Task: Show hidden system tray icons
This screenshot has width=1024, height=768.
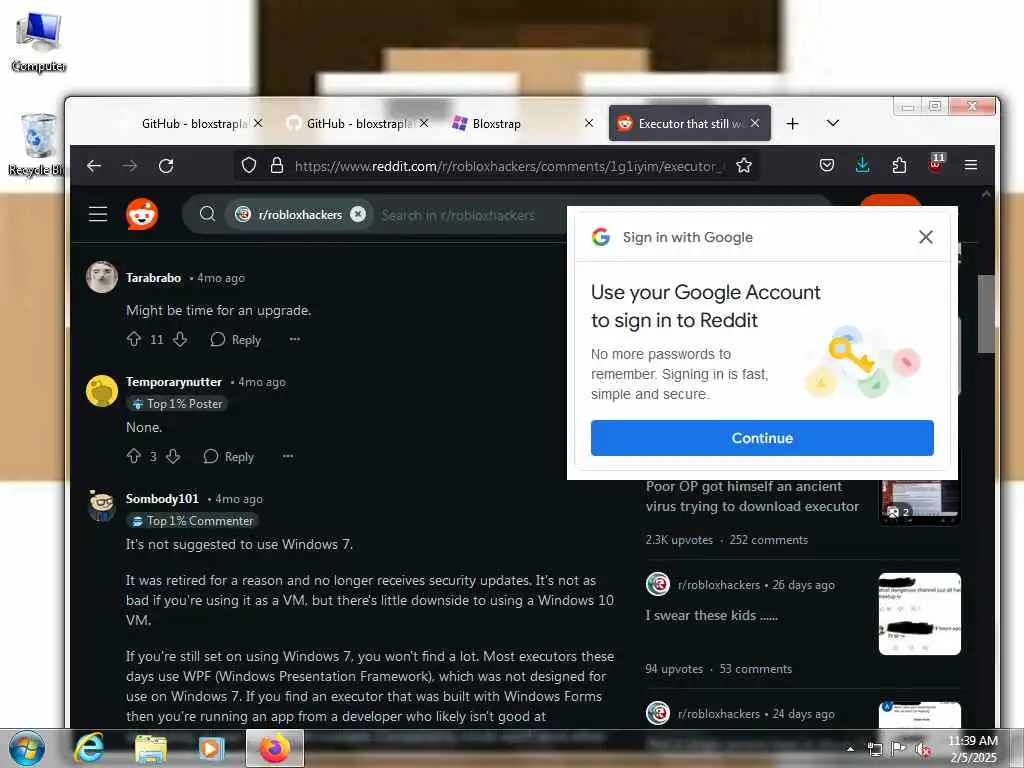Action: coord(850,749)
